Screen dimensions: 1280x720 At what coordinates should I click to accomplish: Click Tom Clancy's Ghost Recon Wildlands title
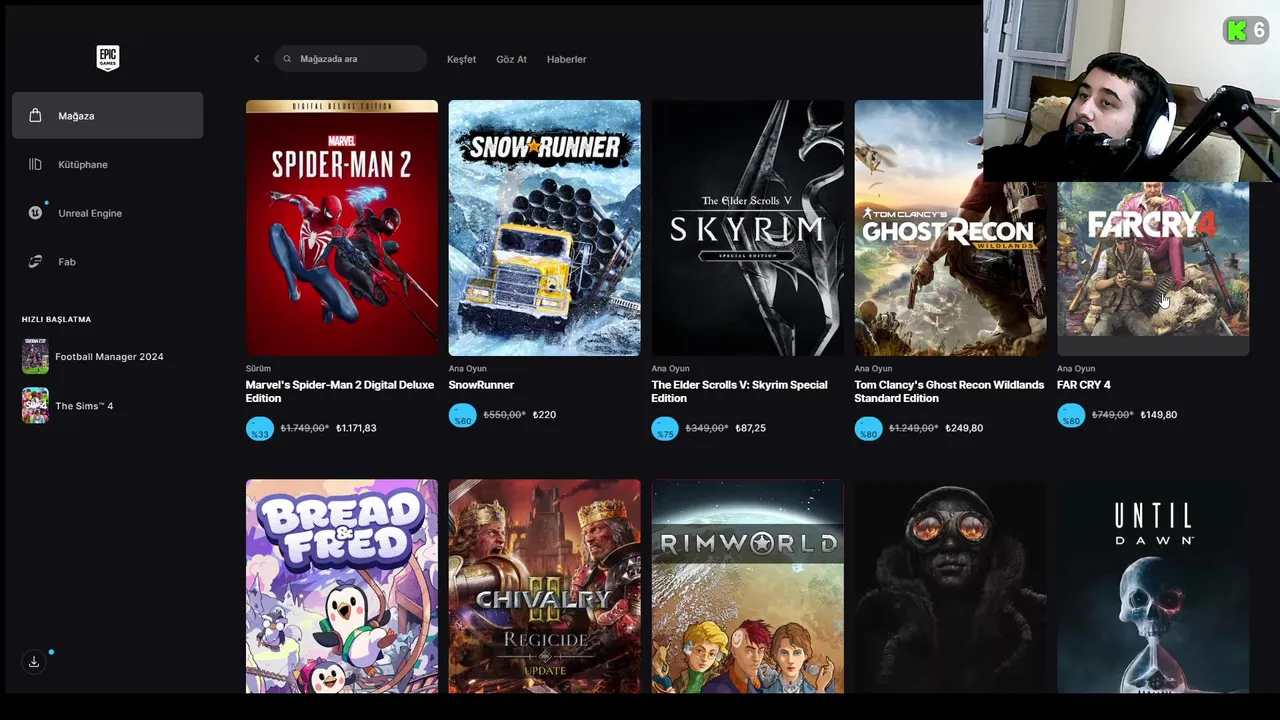click(x=949, y=391)
